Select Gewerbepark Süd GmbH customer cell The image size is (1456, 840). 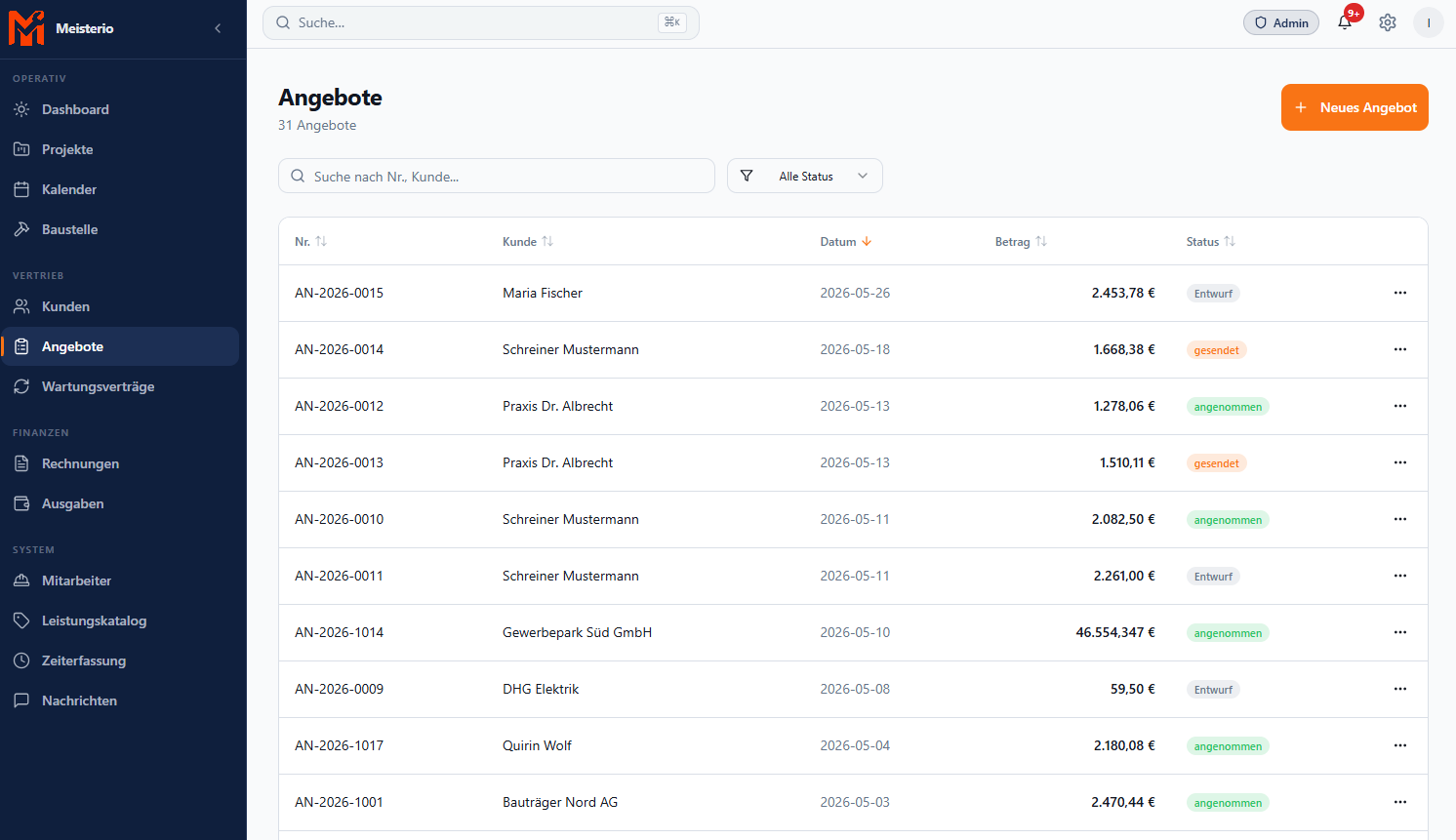[x=577, y=632]
